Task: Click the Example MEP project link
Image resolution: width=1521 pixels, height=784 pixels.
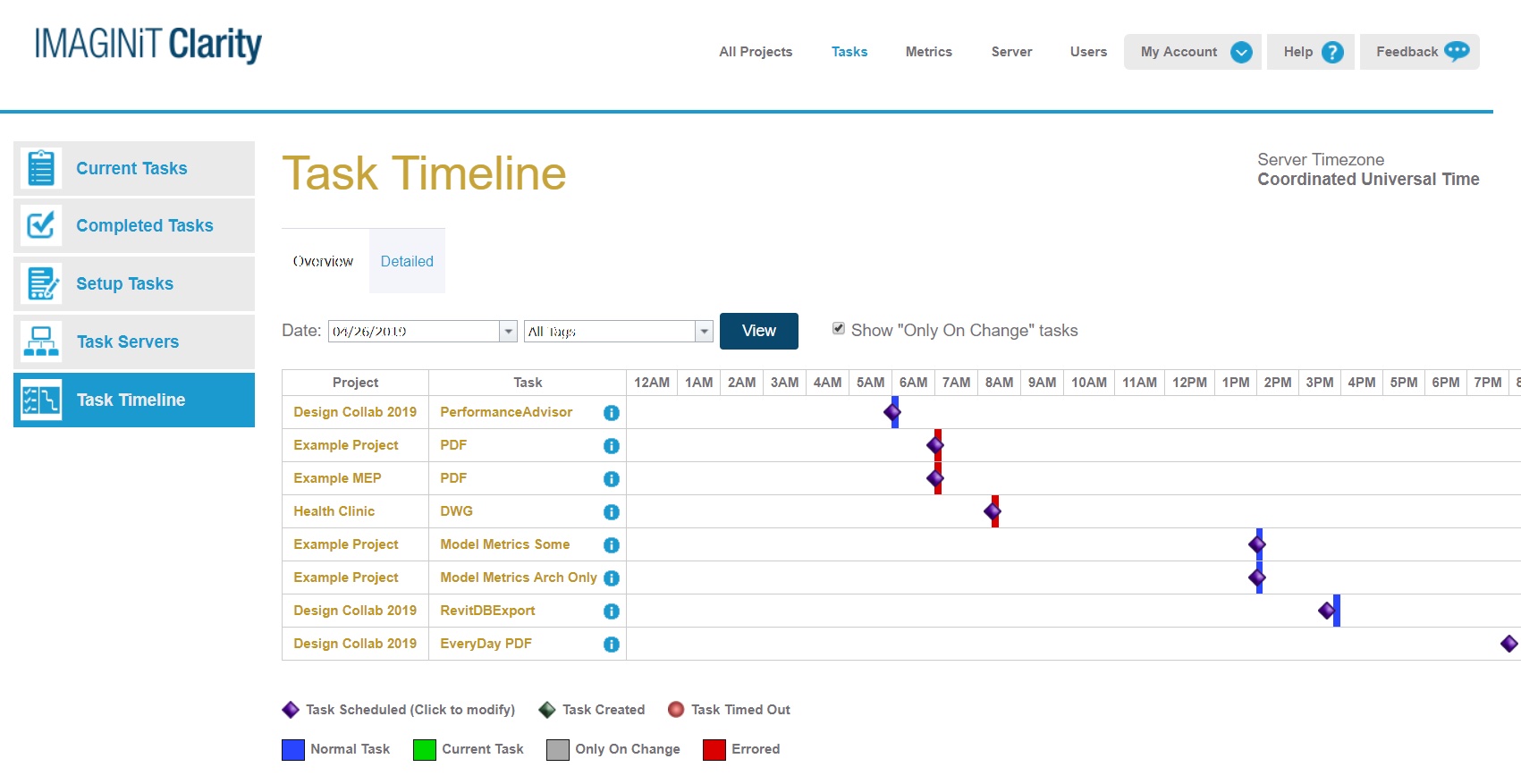Action: click(x=337, y=478)
